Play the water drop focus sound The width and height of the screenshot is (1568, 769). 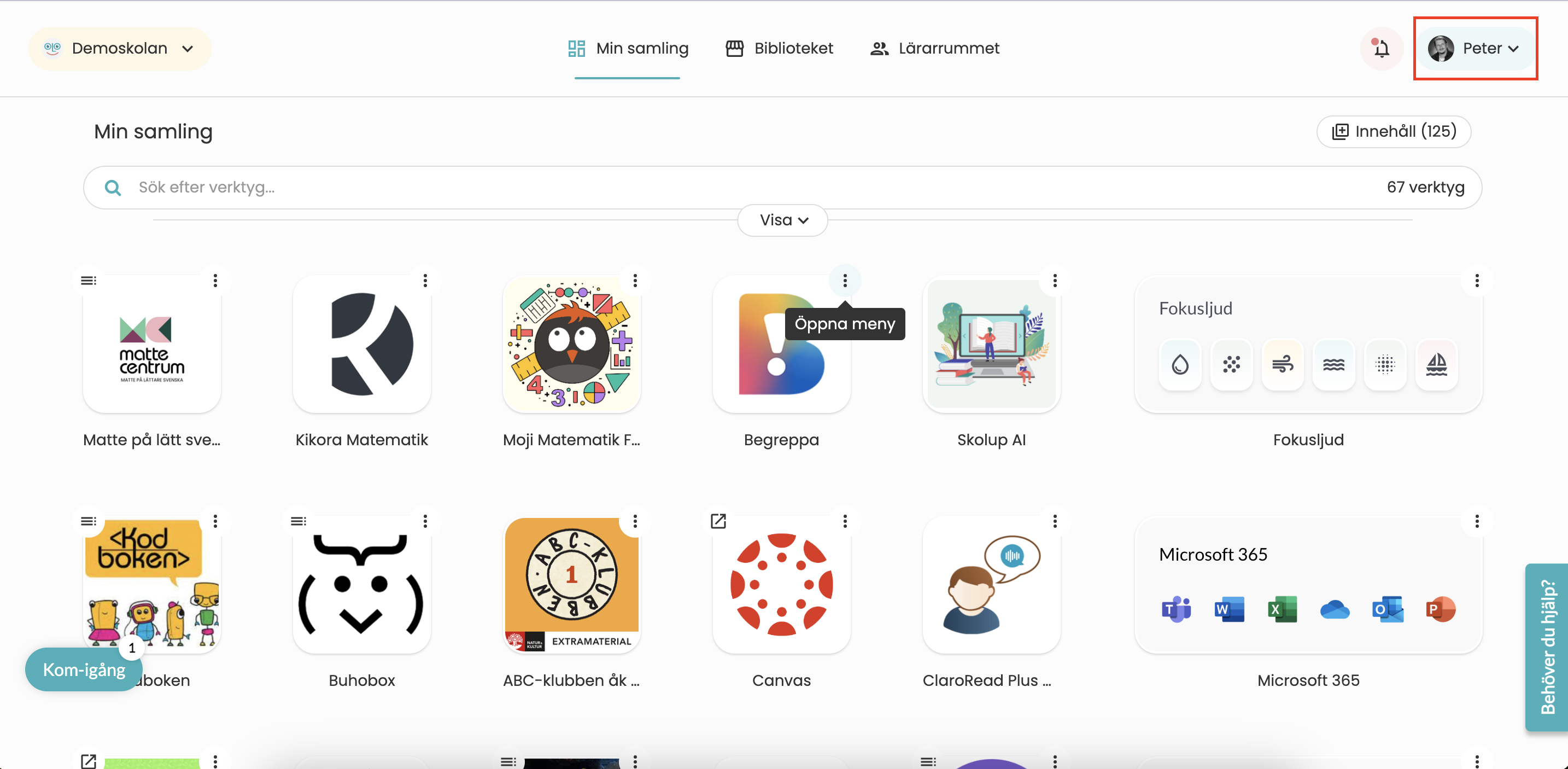pyautogui.click(x=1180, y=365)
